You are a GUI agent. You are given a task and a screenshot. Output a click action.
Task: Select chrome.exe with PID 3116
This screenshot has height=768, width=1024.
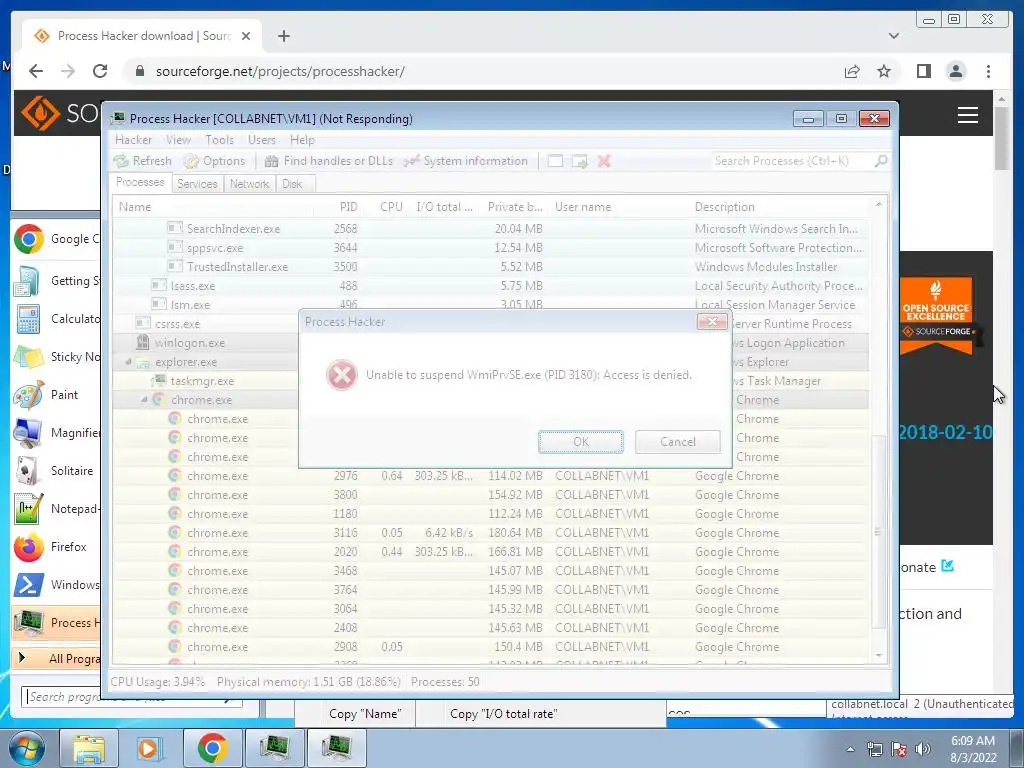490,533
